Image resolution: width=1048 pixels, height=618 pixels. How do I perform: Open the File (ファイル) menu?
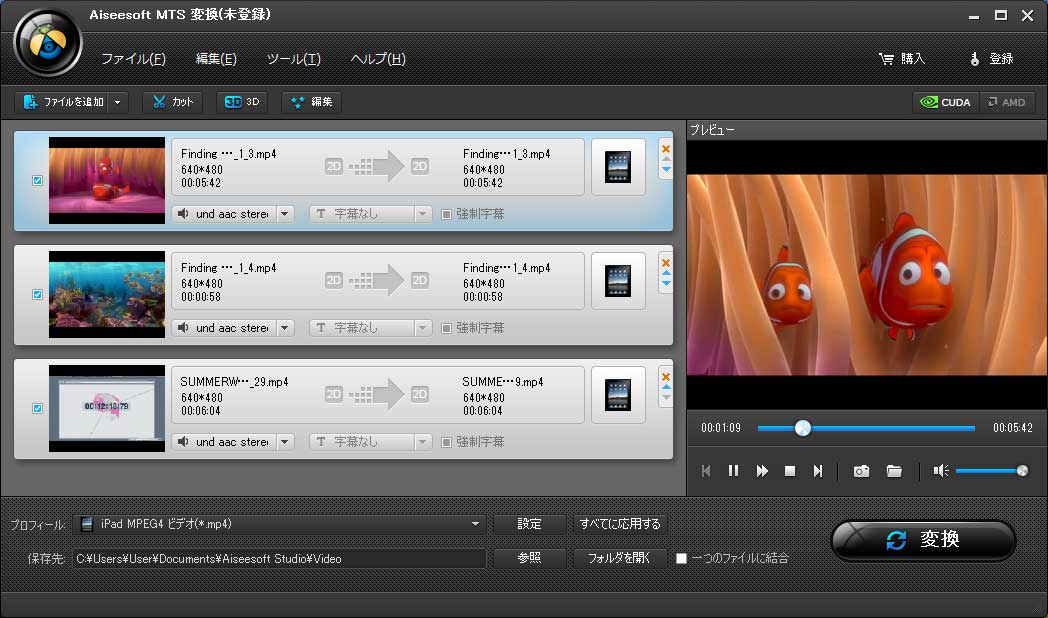point(133,59)
